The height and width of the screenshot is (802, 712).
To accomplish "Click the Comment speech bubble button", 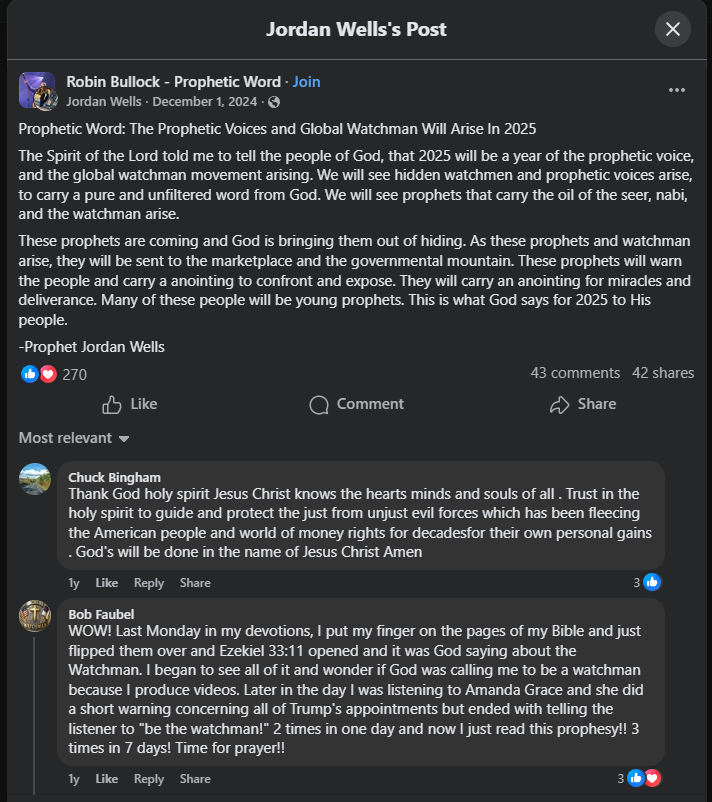I will click(x=357, y=404).
